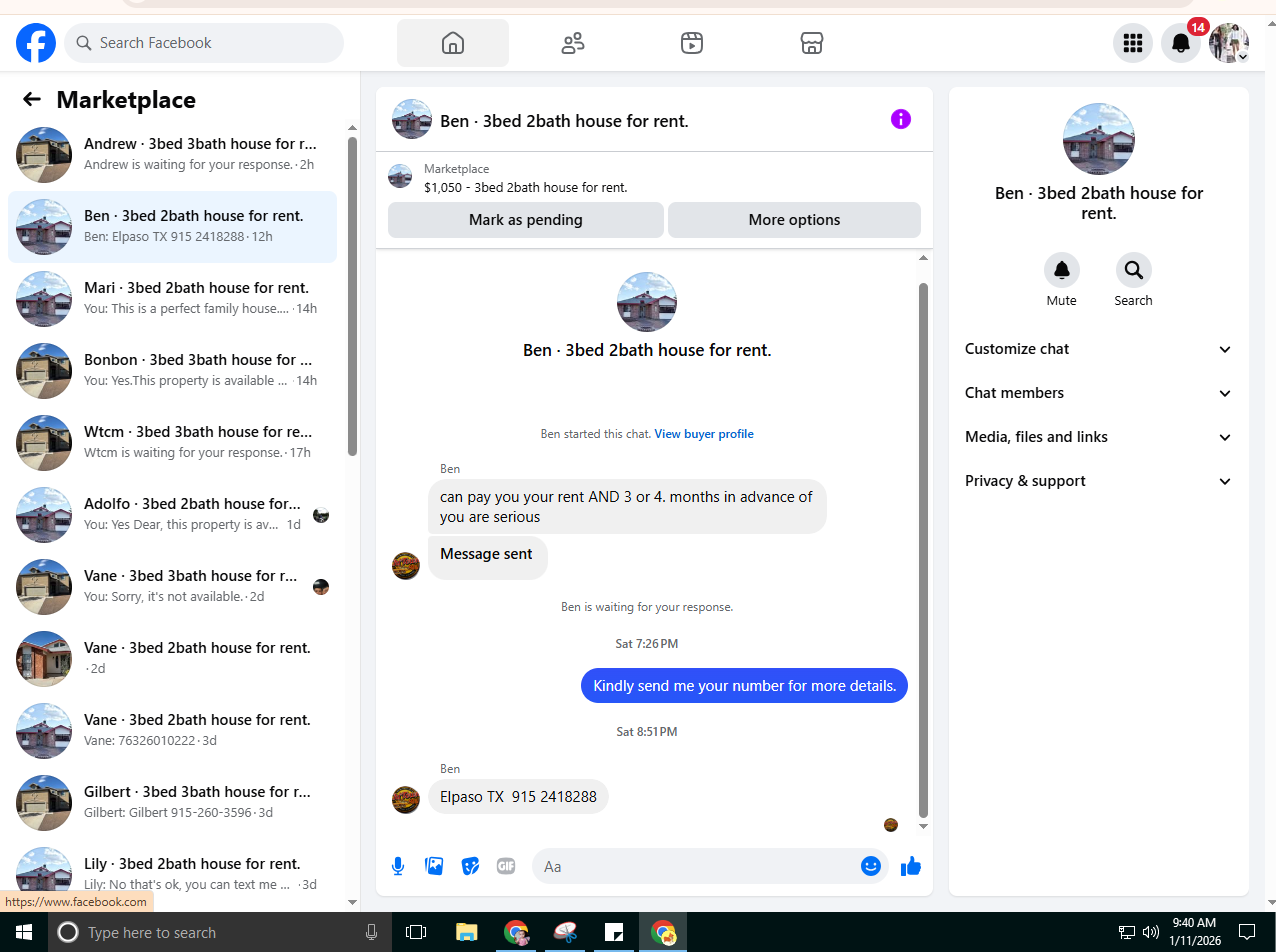The image size is (1276, 952).
Task: Select Ben's 3bed 2bath conversation
Action: (172, 227)
